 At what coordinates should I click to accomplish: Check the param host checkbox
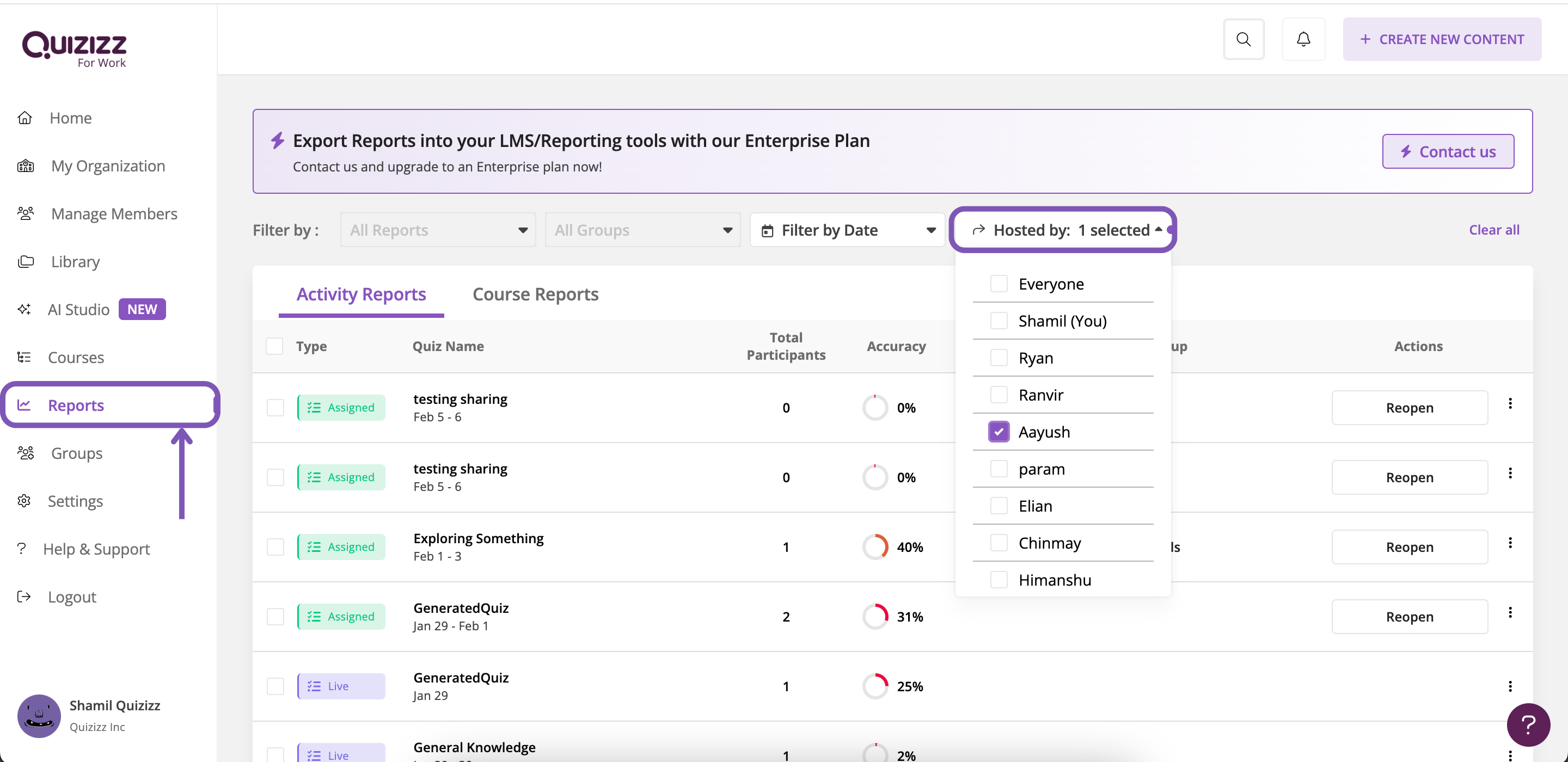pyautogui.click(x=999, y=469)
